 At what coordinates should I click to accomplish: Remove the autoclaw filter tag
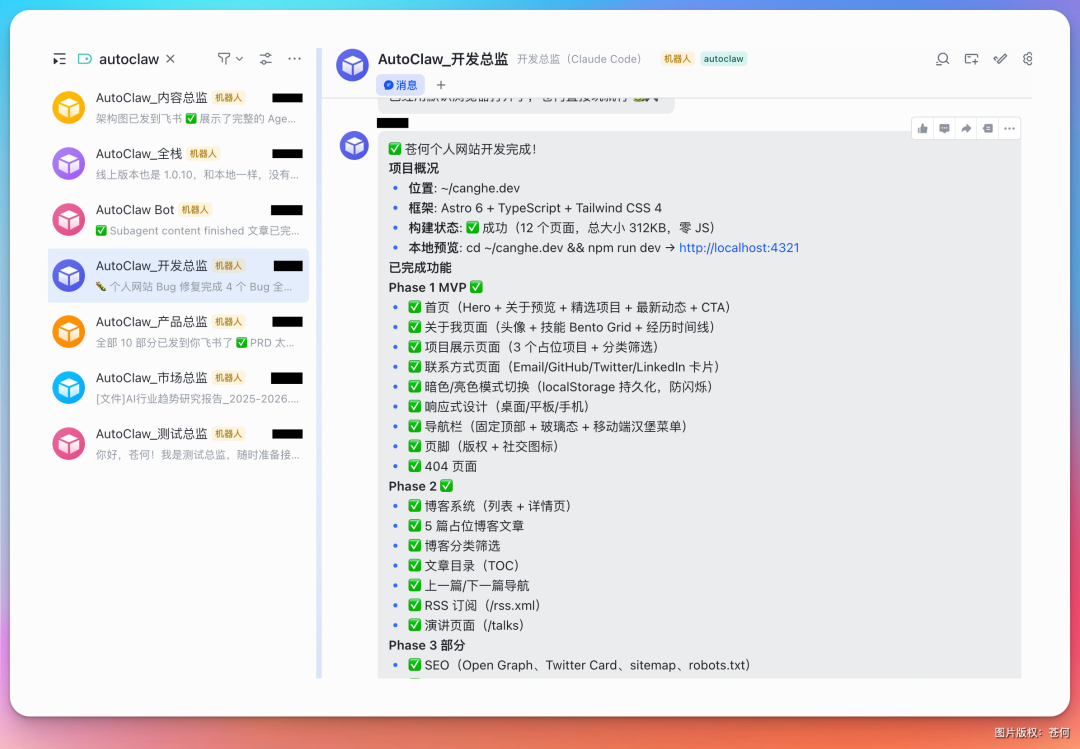click(170, 59)
